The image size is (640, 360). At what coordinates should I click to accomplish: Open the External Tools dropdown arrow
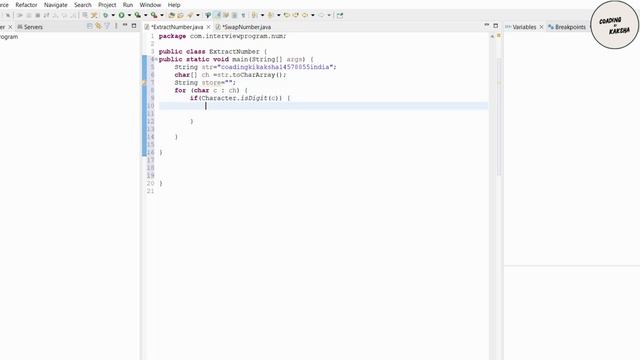(x=162, y=15)
